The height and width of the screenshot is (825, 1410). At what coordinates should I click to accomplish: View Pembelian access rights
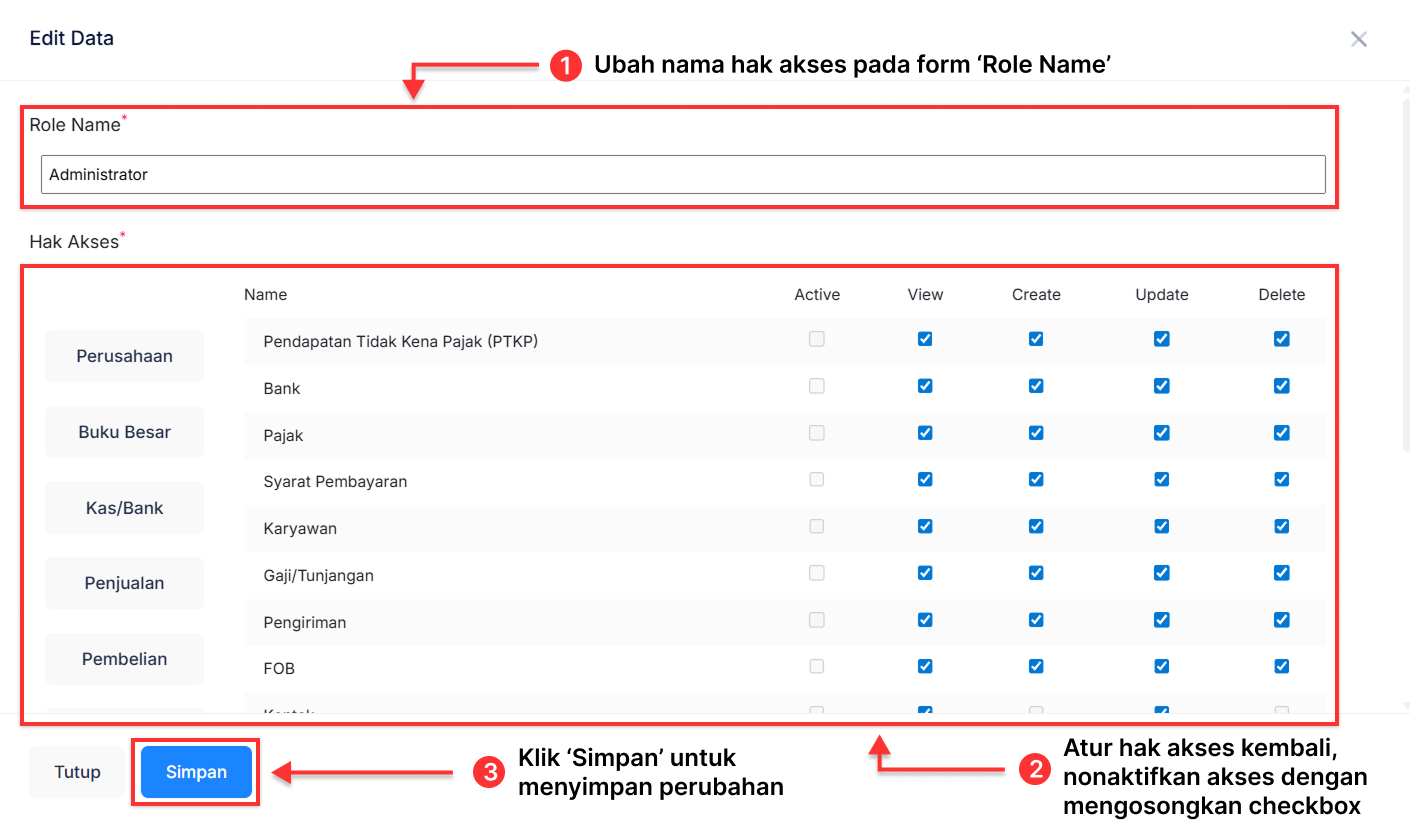[124, 658]
